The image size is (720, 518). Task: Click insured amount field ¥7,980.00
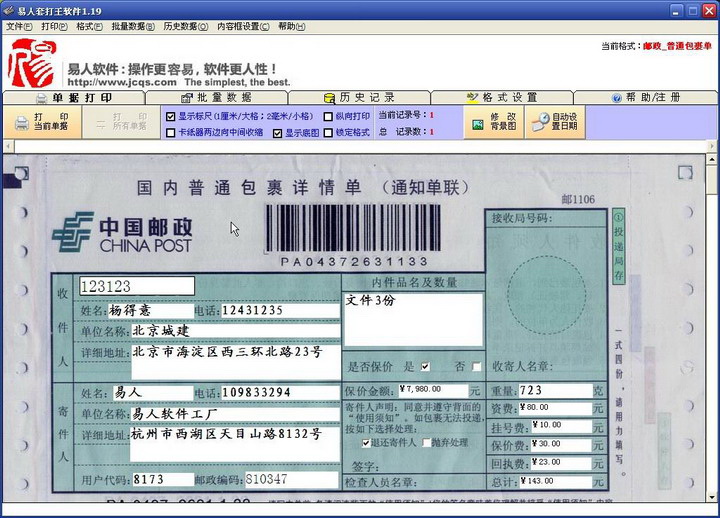433,390
